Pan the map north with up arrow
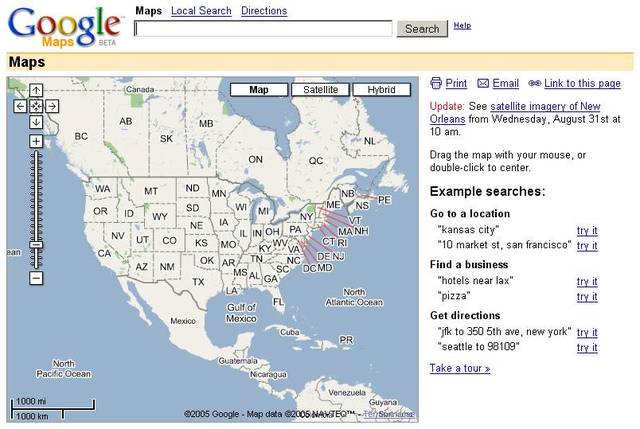This screenshot has width=640, height=429. click(36, 91)
